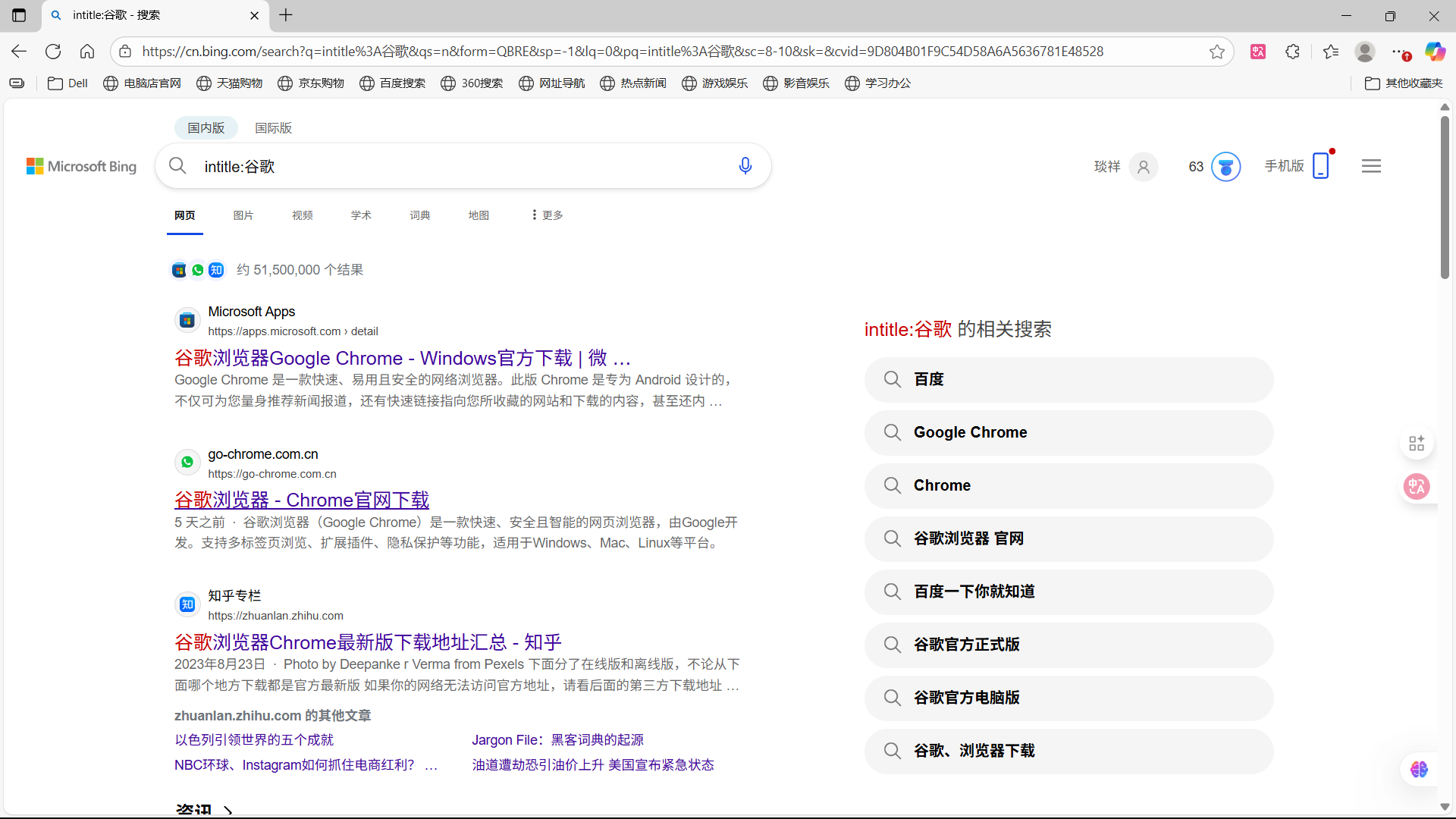Open the Dell bookmarks folder
This screenshot has width=1456, height=819.
click(68, 83)
